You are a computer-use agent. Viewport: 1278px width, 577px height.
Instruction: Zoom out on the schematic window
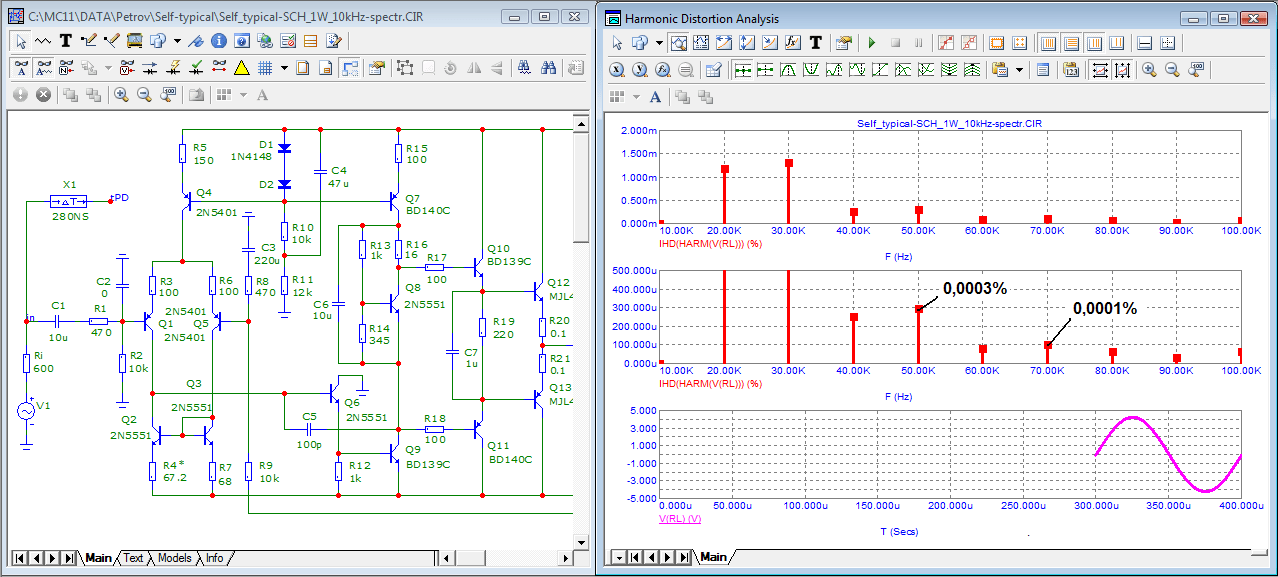tap(144, 94)
